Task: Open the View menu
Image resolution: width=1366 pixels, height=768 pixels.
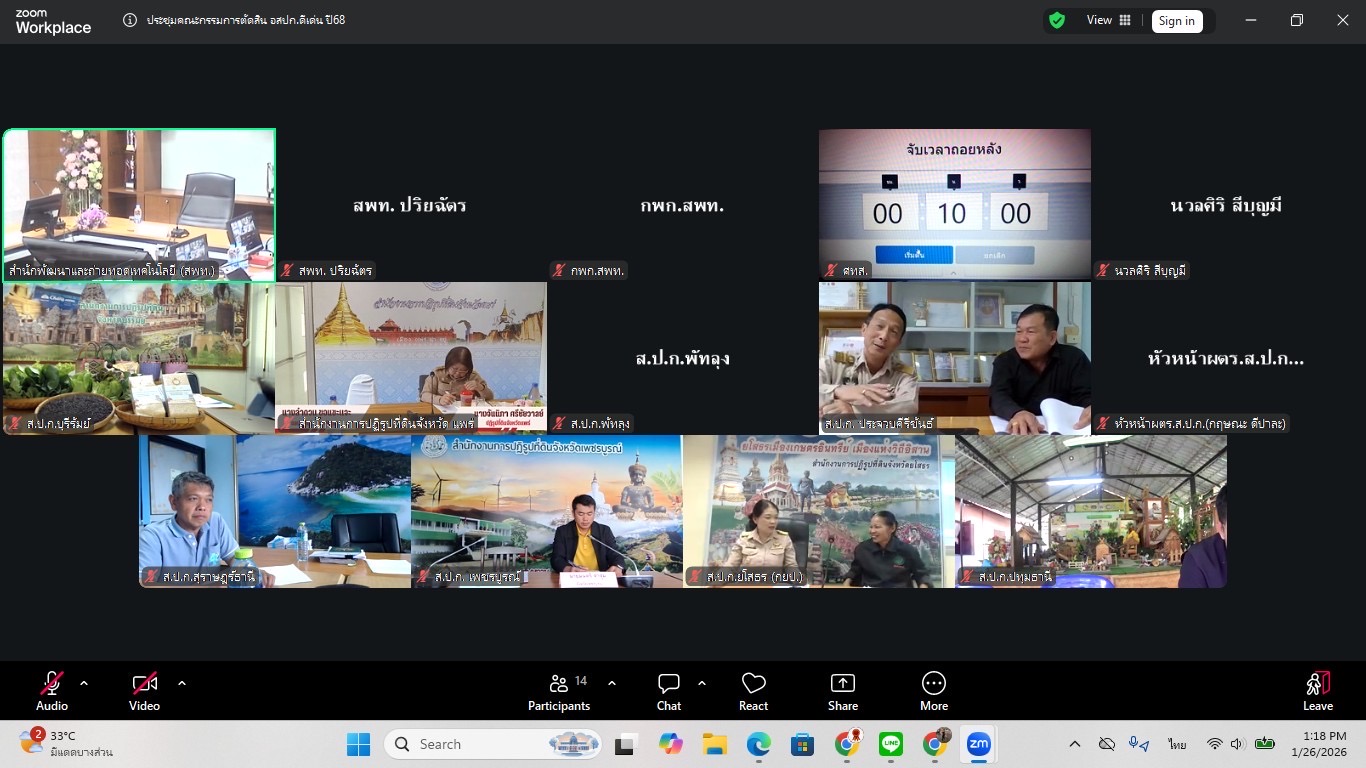Action: (1099, 20)
